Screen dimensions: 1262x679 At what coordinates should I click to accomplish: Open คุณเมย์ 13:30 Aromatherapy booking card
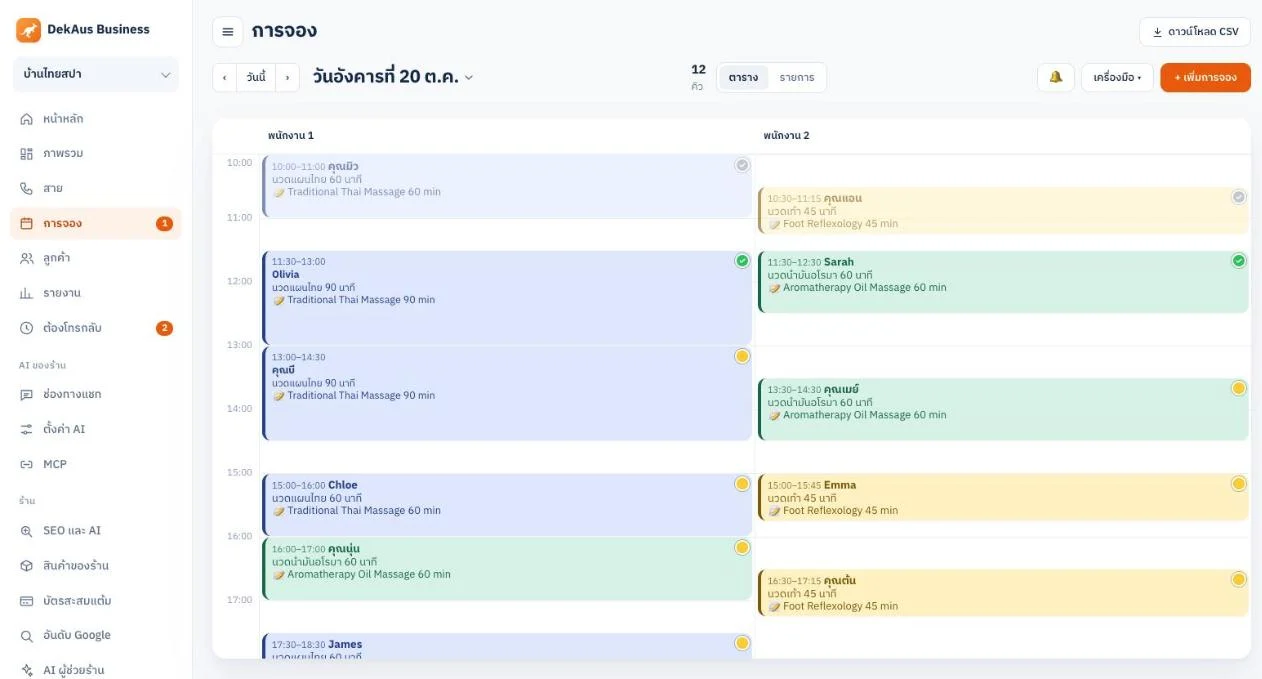pos(1004,409)
